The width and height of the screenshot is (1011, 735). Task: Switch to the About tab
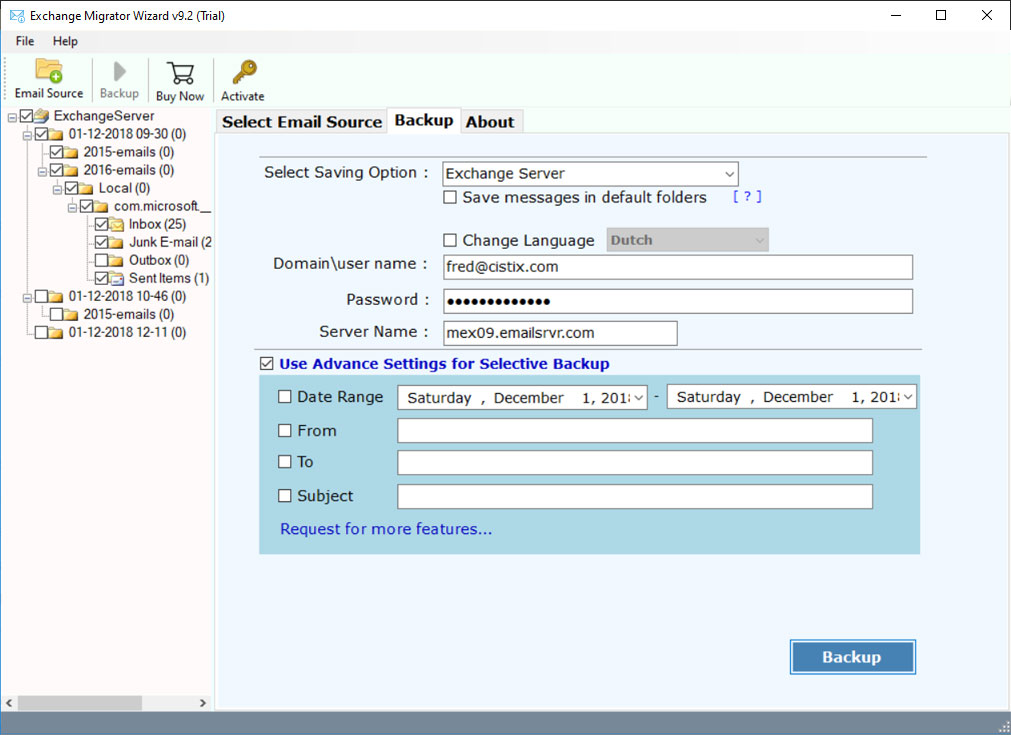click(490, 122)
